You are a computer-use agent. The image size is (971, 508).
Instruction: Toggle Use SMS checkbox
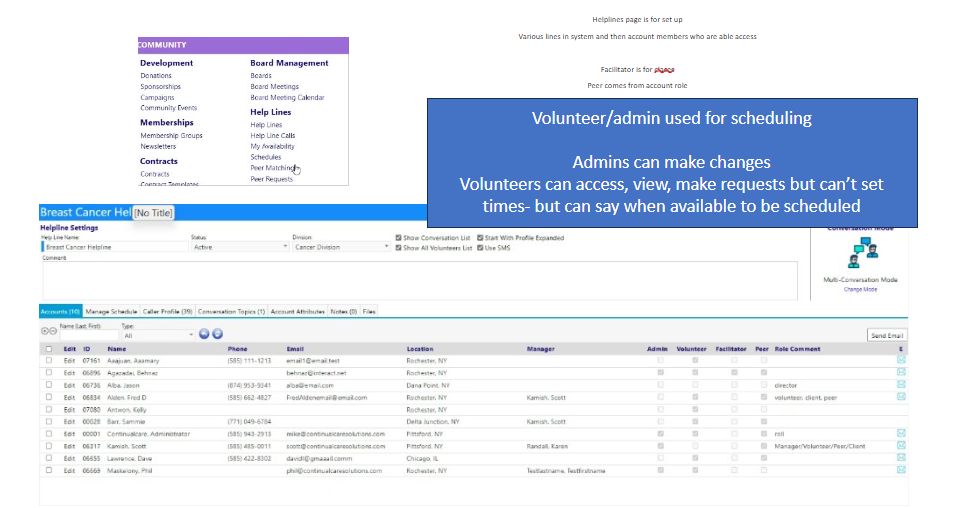[480, 248]
